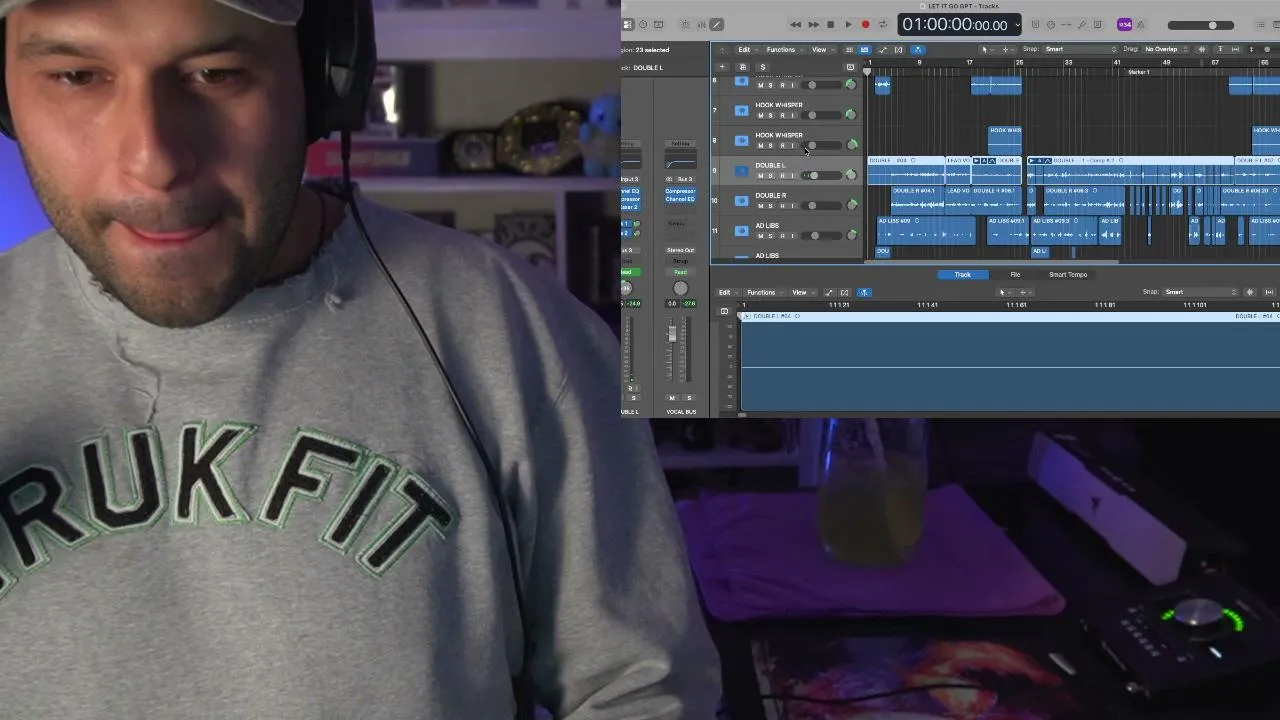Adjust the DOUBLE L track volume slider

coord(824,176)
